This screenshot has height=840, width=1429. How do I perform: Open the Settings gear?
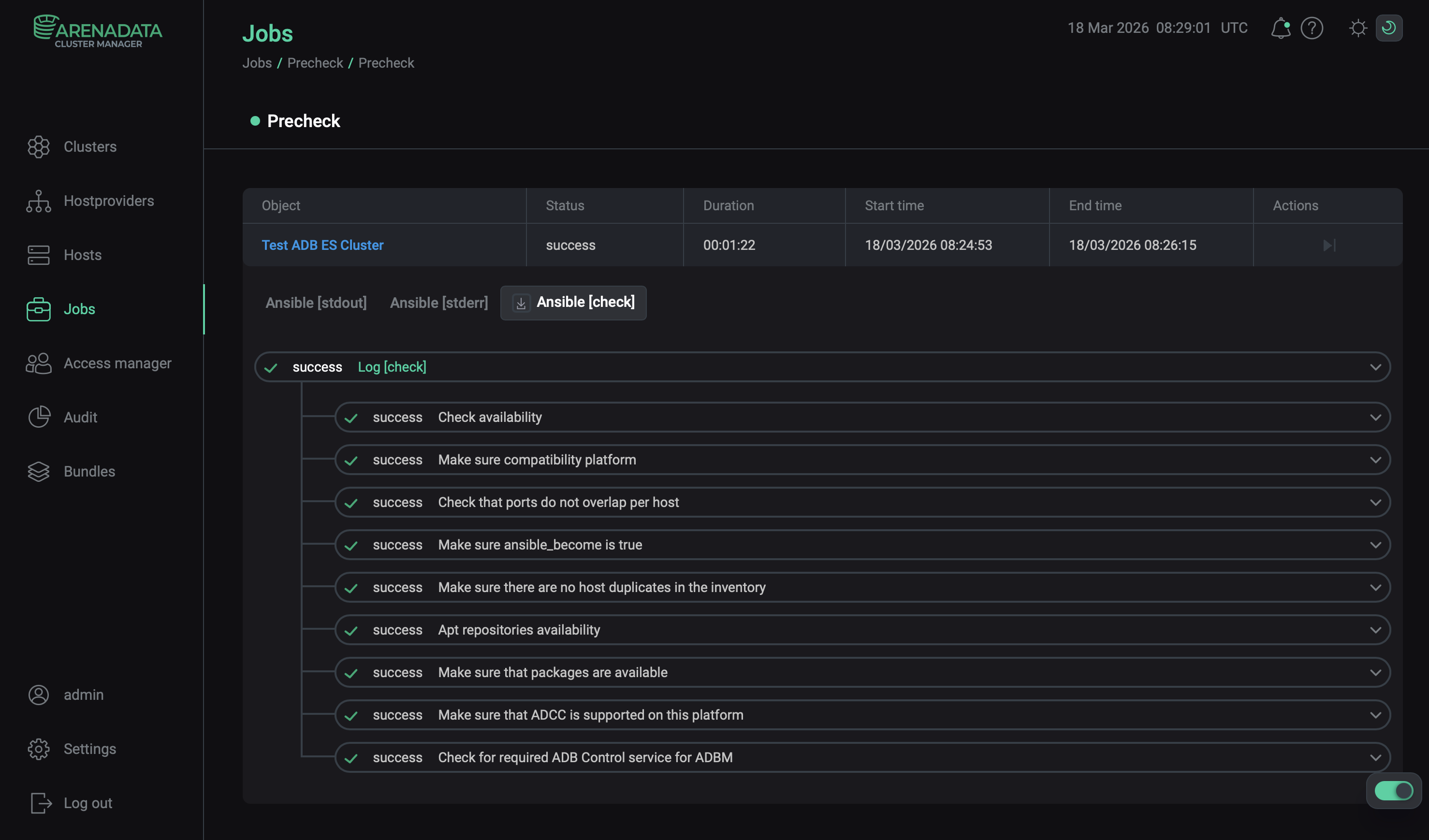click(39, 749)
